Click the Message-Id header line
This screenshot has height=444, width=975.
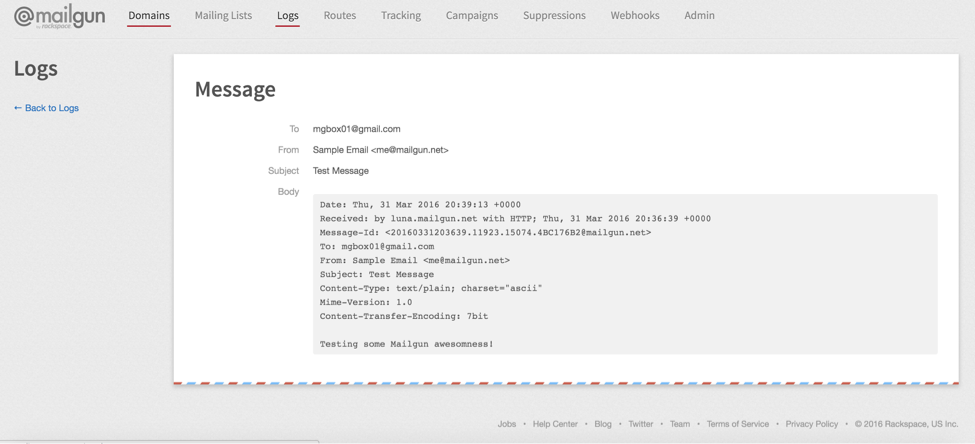tap(486, 232)
